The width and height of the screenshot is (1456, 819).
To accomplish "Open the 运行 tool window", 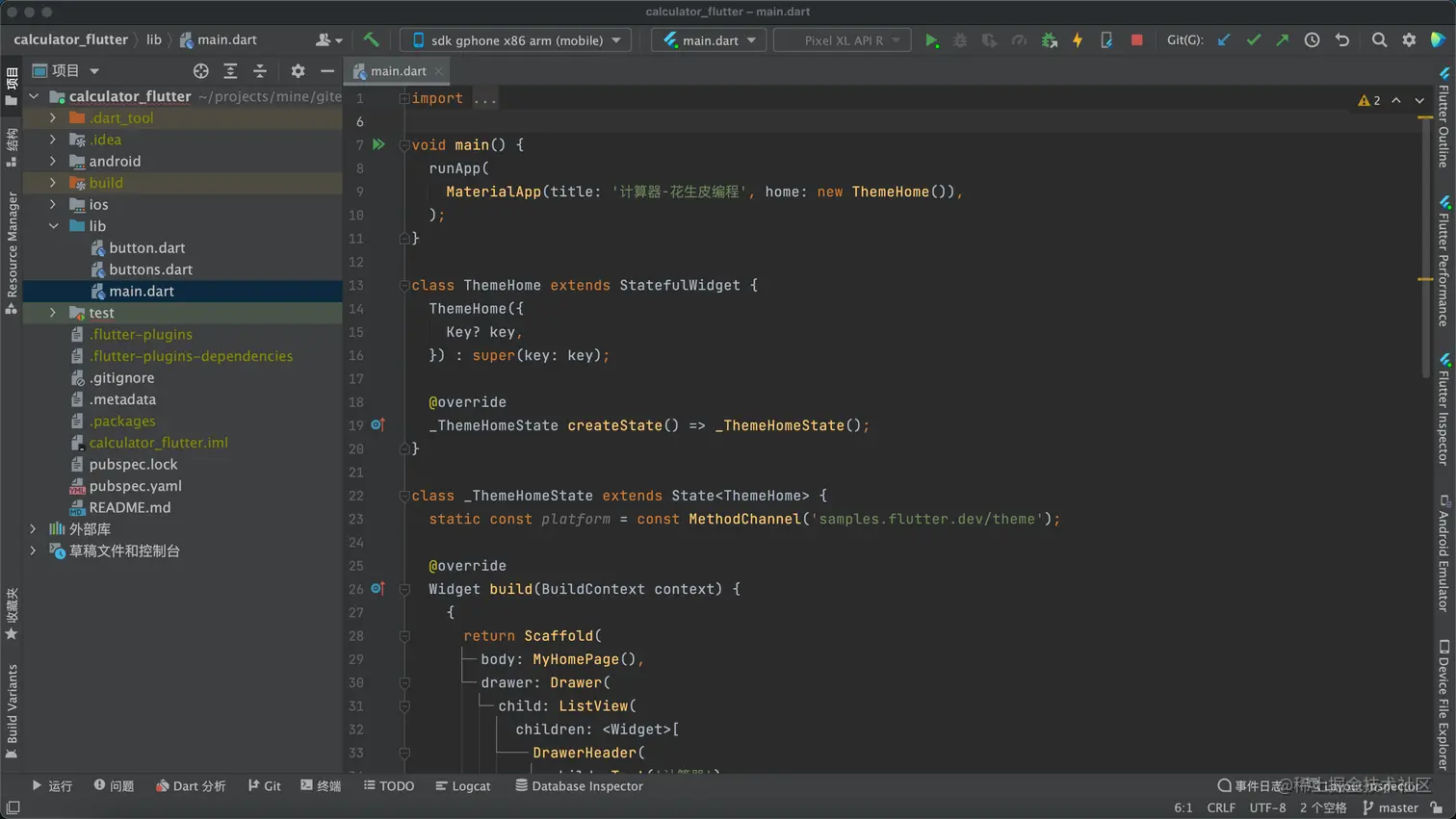I will (x=52, y=786).
